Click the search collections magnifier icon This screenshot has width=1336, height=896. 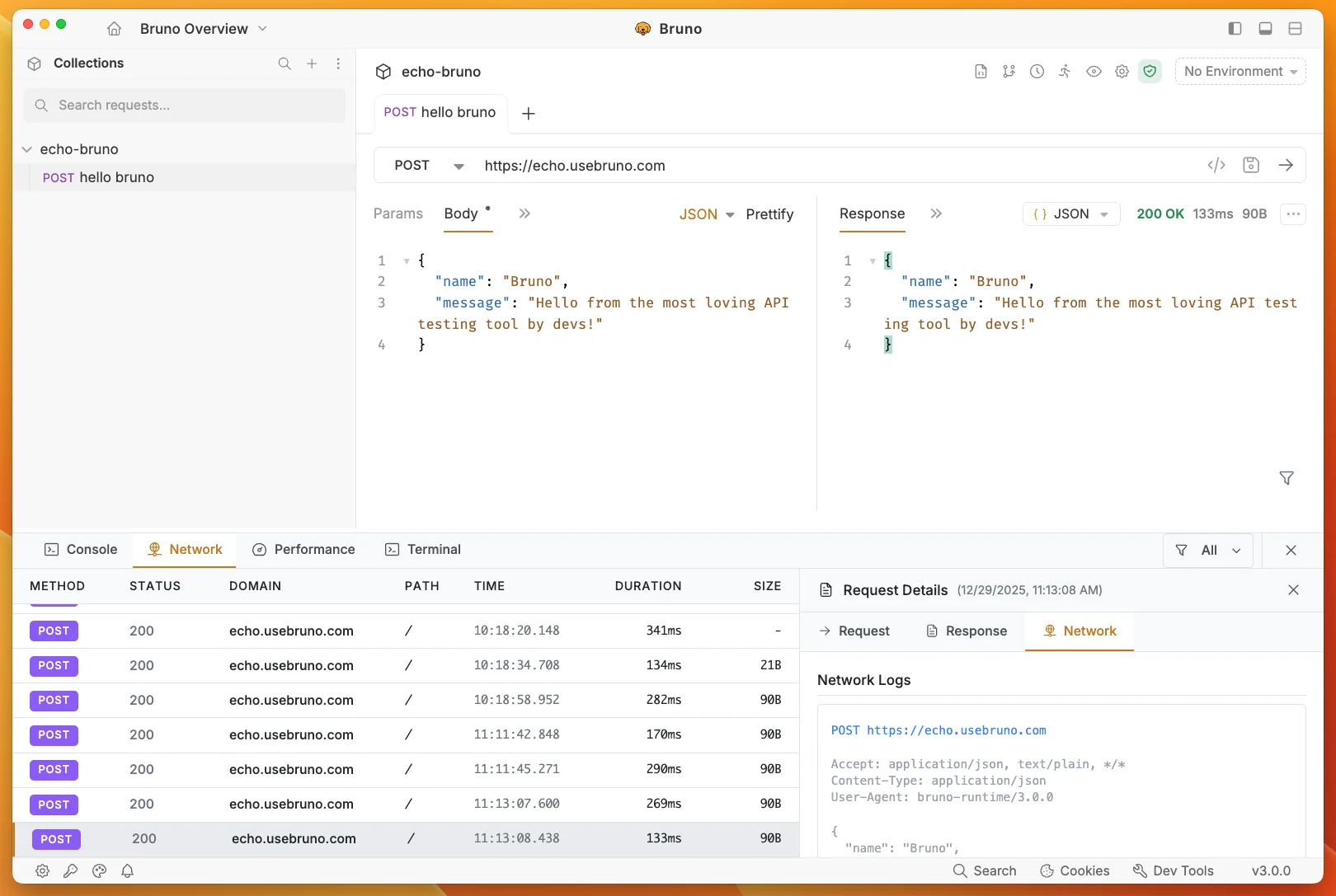[285, 63]
